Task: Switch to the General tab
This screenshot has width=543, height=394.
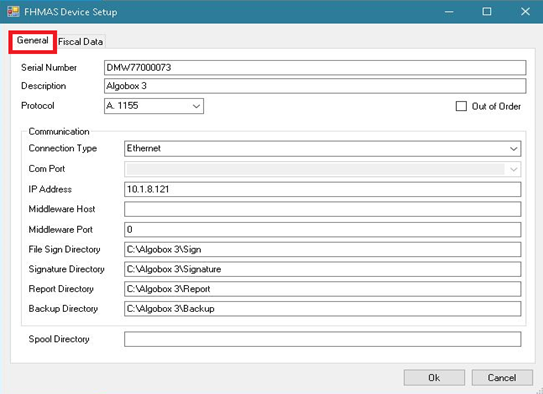Action: tap(33, 41)
